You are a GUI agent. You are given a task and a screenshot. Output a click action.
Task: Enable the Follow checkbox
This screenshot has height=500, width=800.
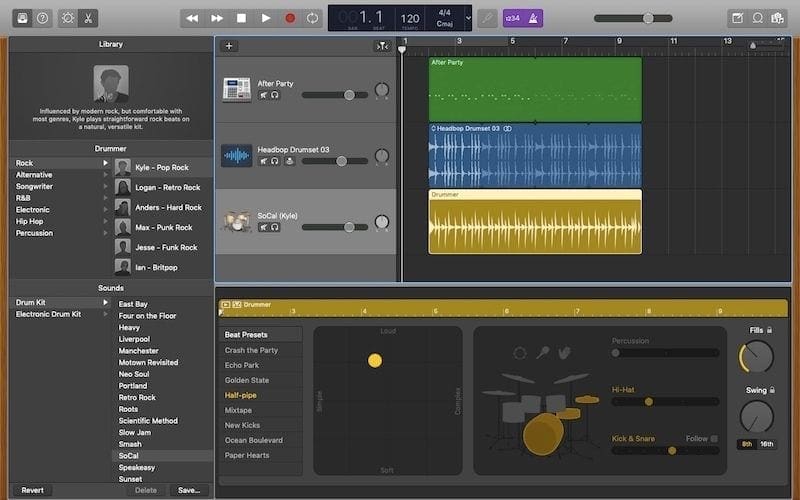pos(714,439)
